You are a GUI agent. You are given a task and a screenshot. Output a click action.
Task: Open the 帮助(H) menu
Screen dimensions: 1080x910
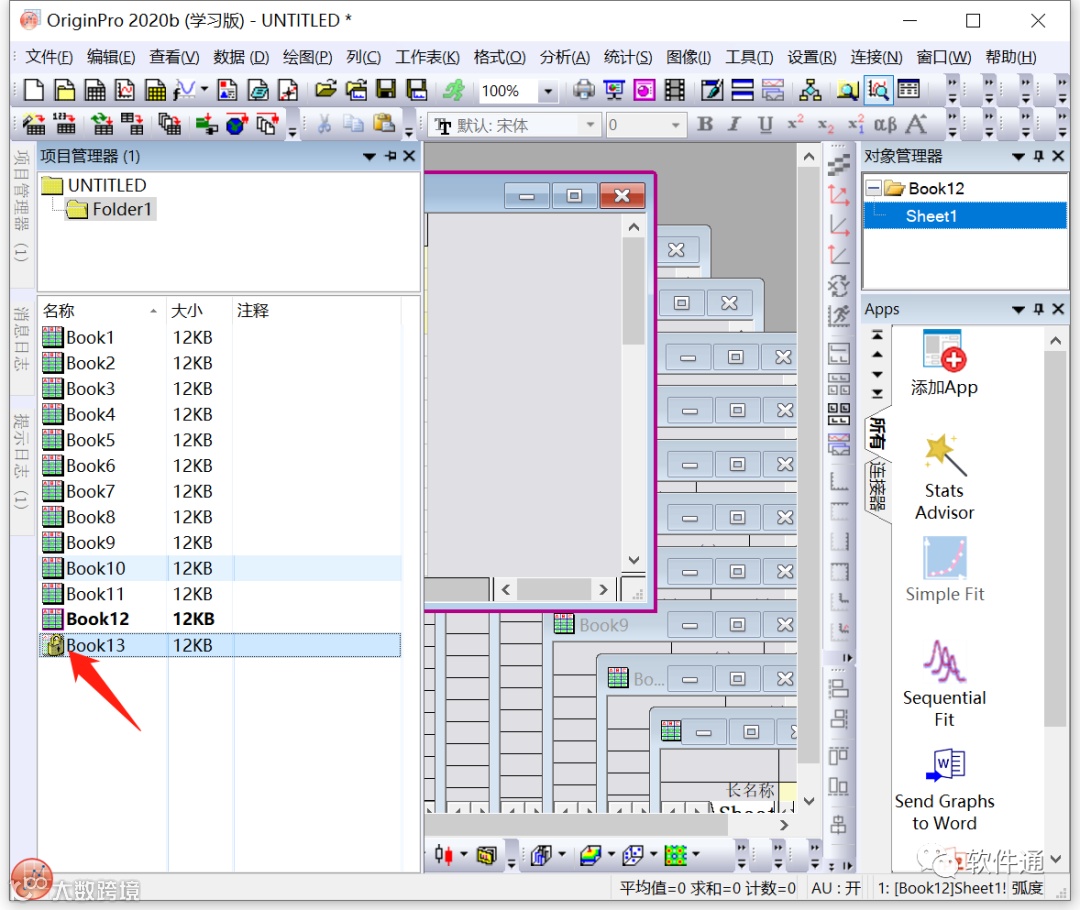(x=1010, y=57)
